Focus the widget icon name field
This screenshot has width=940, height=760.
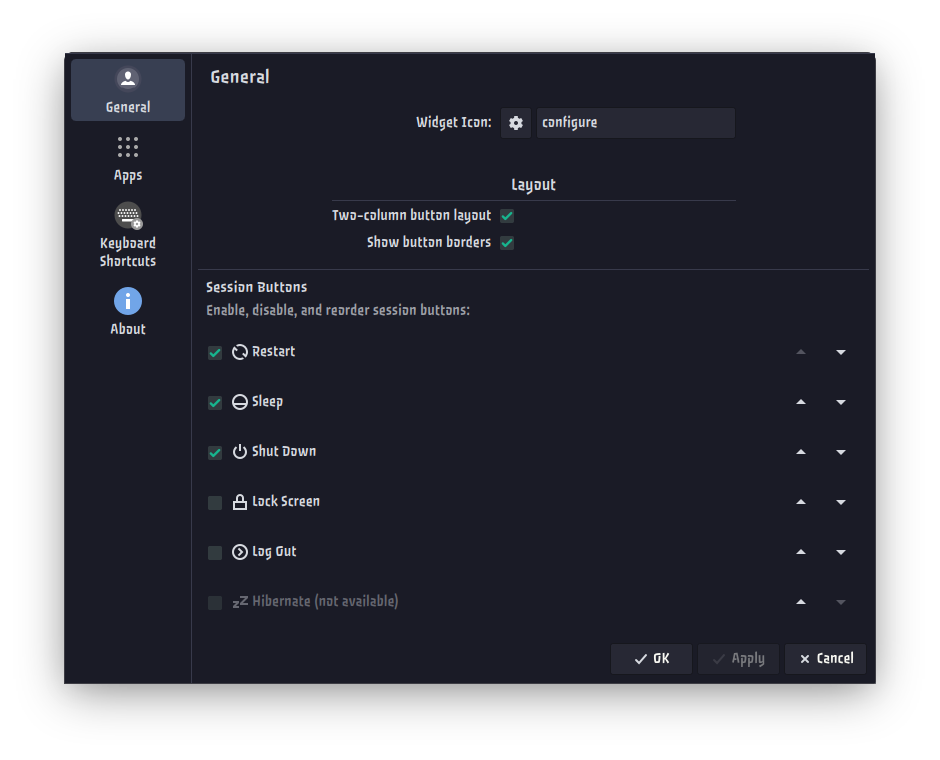pyautogui.click(x=635, y=123)
